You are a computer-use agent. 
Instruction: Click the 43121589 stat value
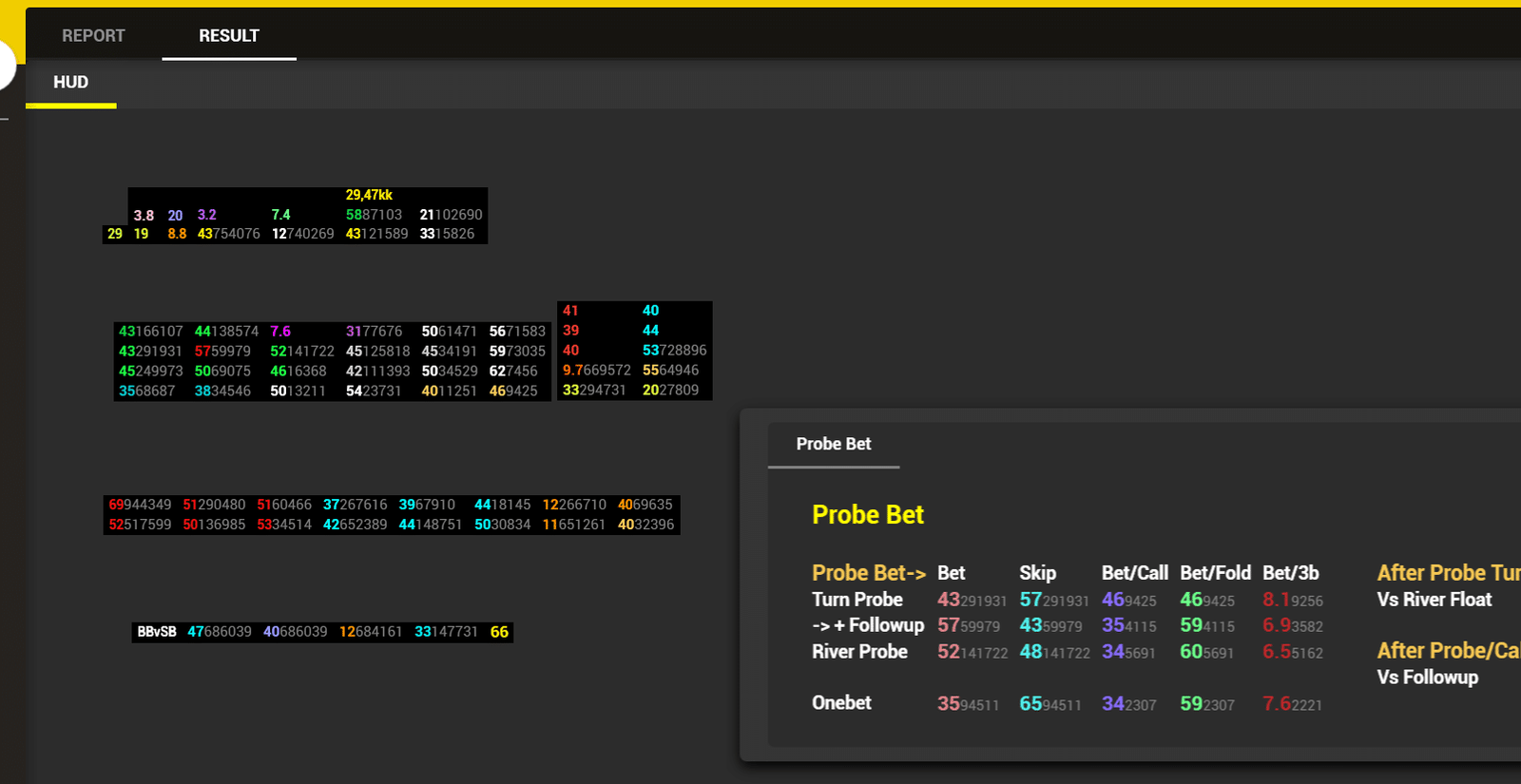click(376, 234)
